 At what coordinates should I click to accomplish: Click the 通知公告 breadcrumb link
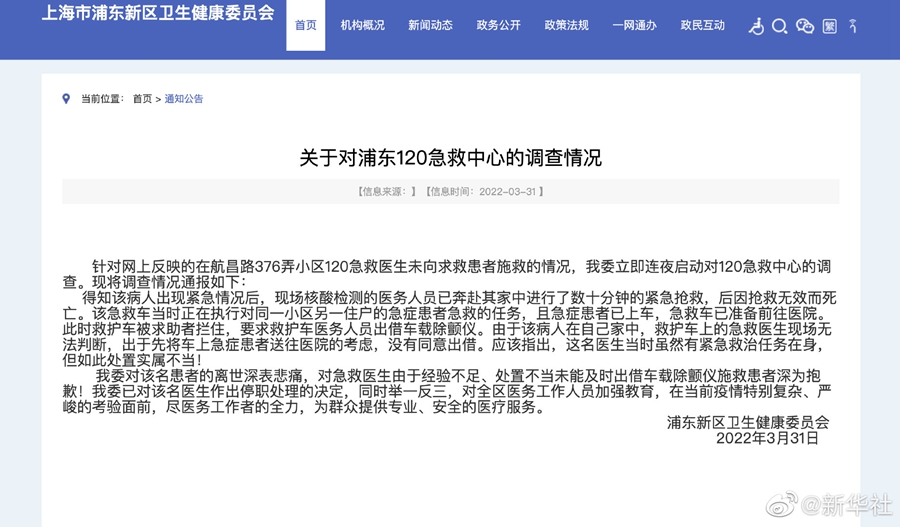point(184,99)
